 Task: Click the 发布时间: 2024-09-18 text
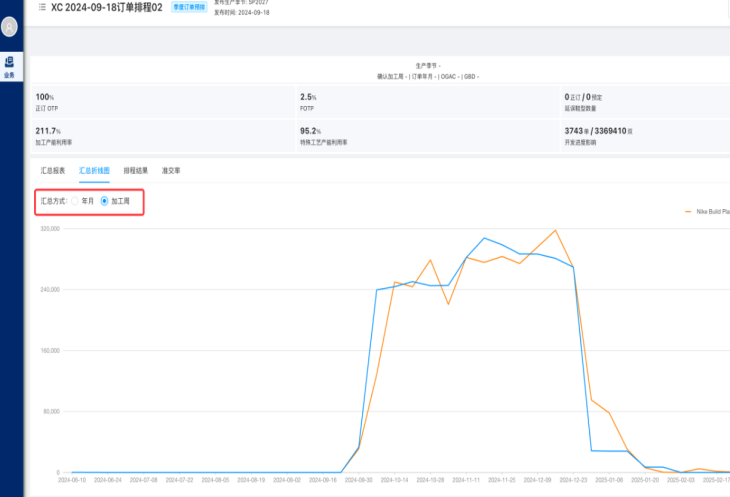pos(242,13)
